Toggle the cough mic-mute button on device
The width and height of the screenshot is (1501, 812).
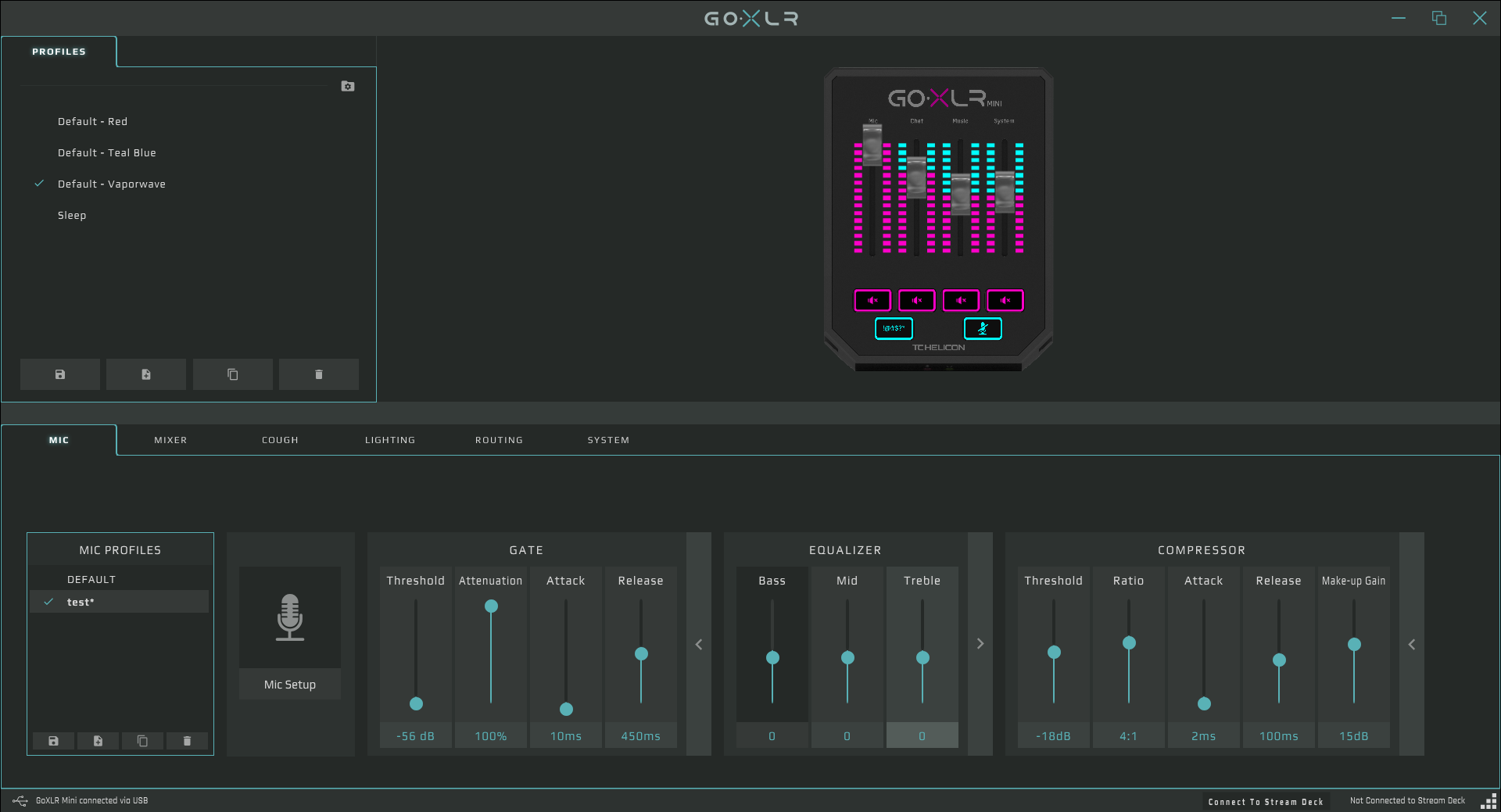point(983,329)
